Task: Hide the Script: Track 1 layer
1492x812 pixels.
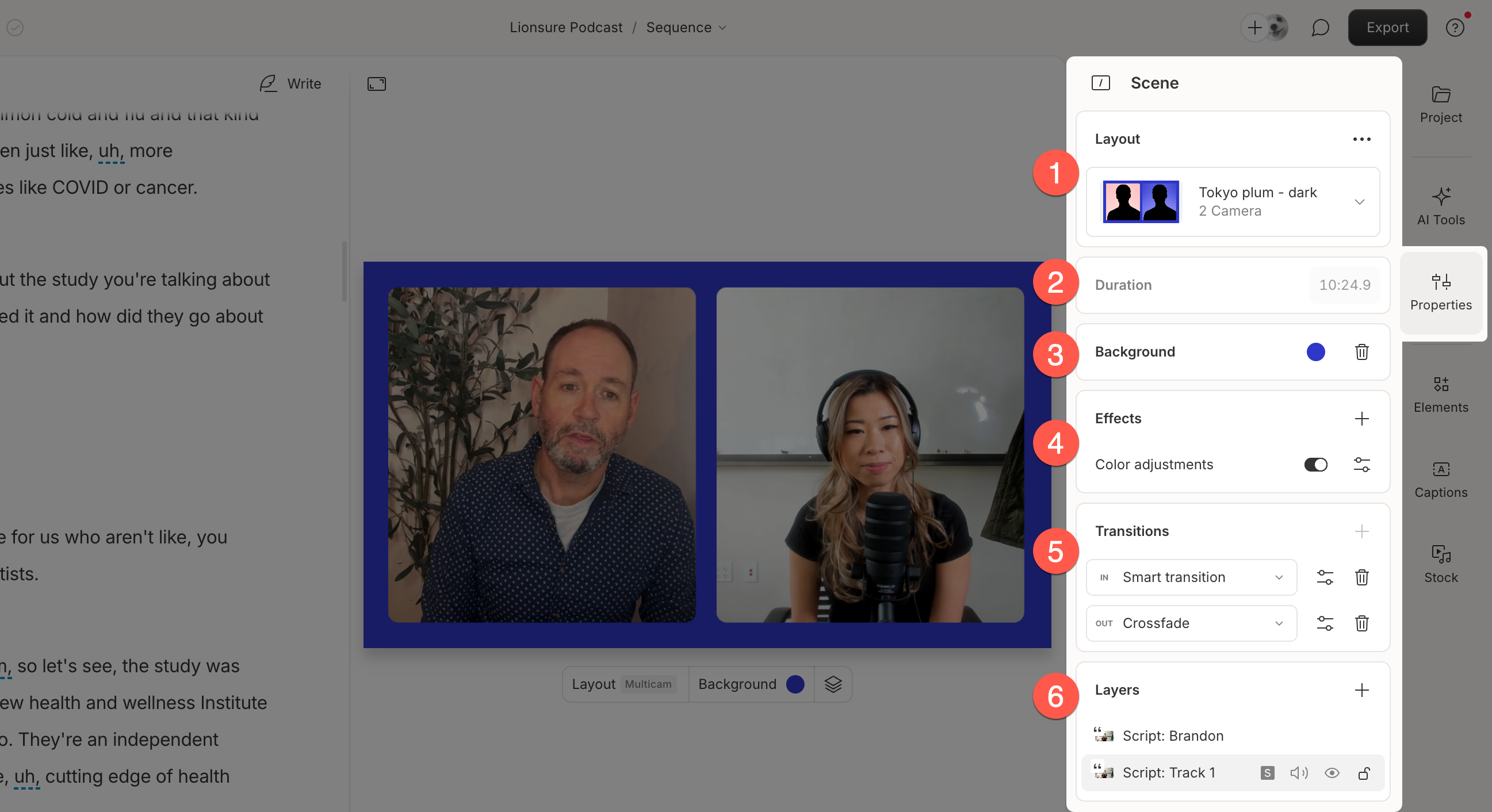Action: click(1333, 774)
